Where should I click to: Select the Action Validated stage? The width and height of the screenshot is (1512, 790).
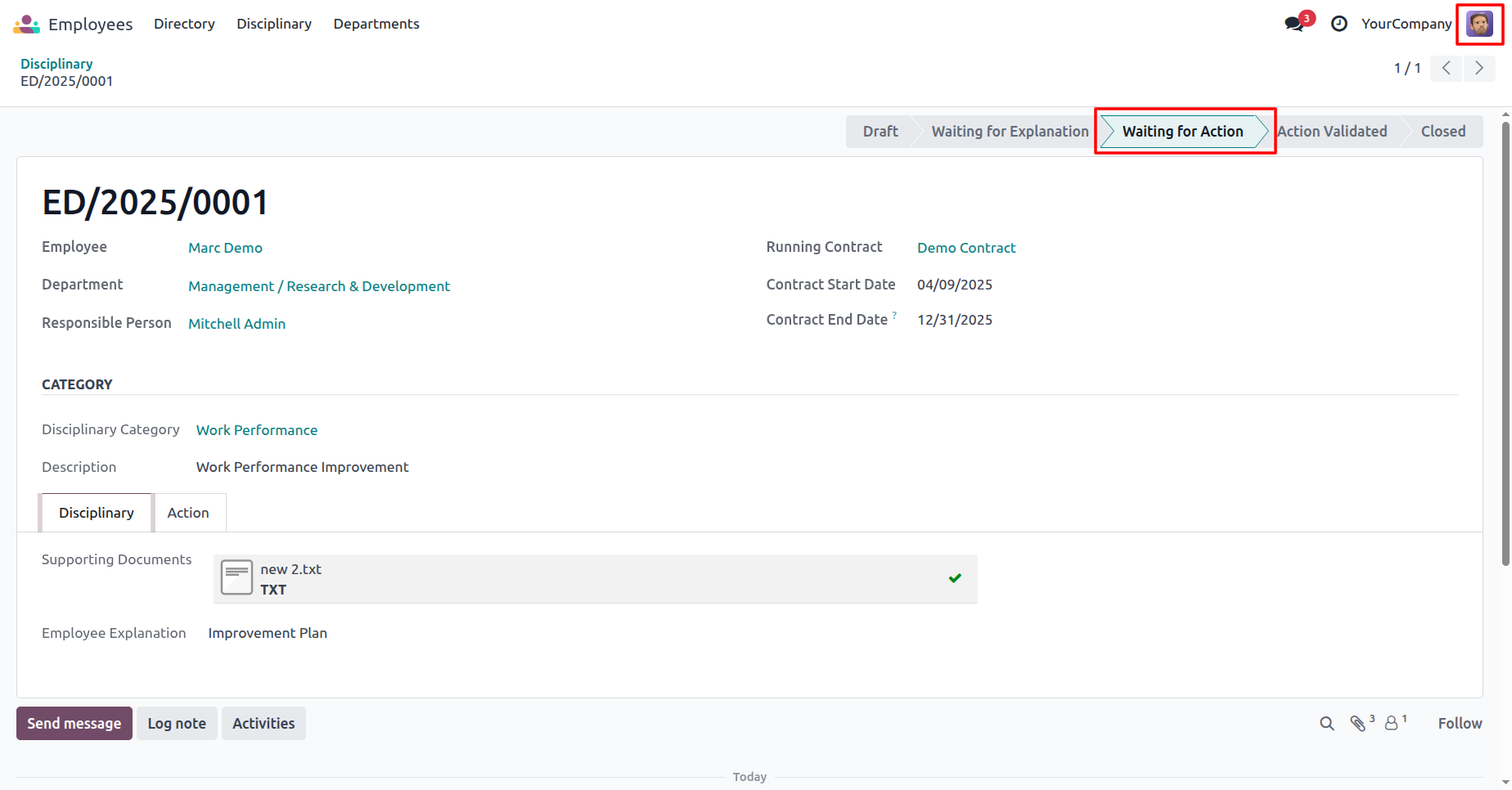click(x=1332, y=132)
